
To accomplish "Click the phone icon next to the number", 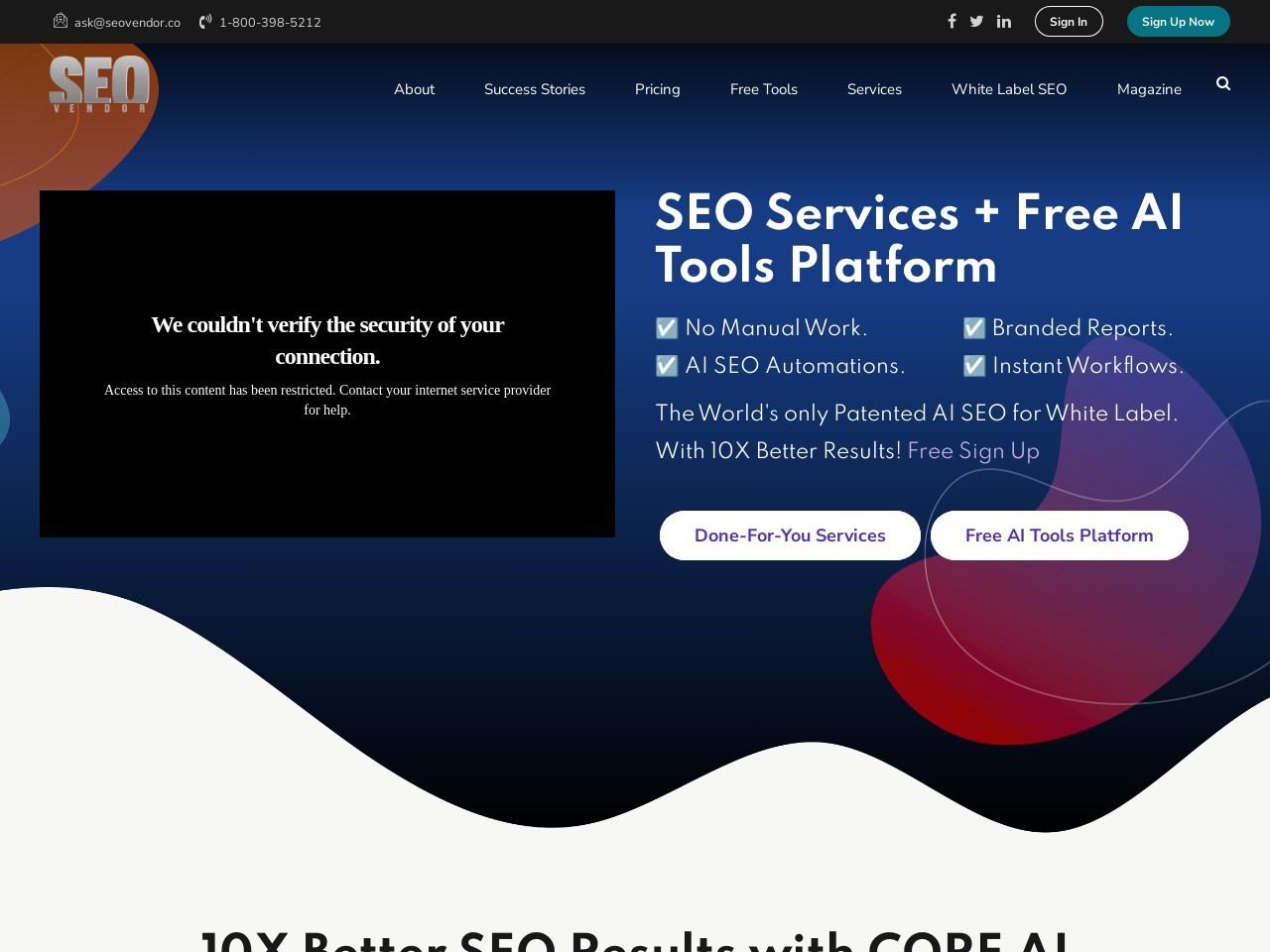I will click(203, 21).
